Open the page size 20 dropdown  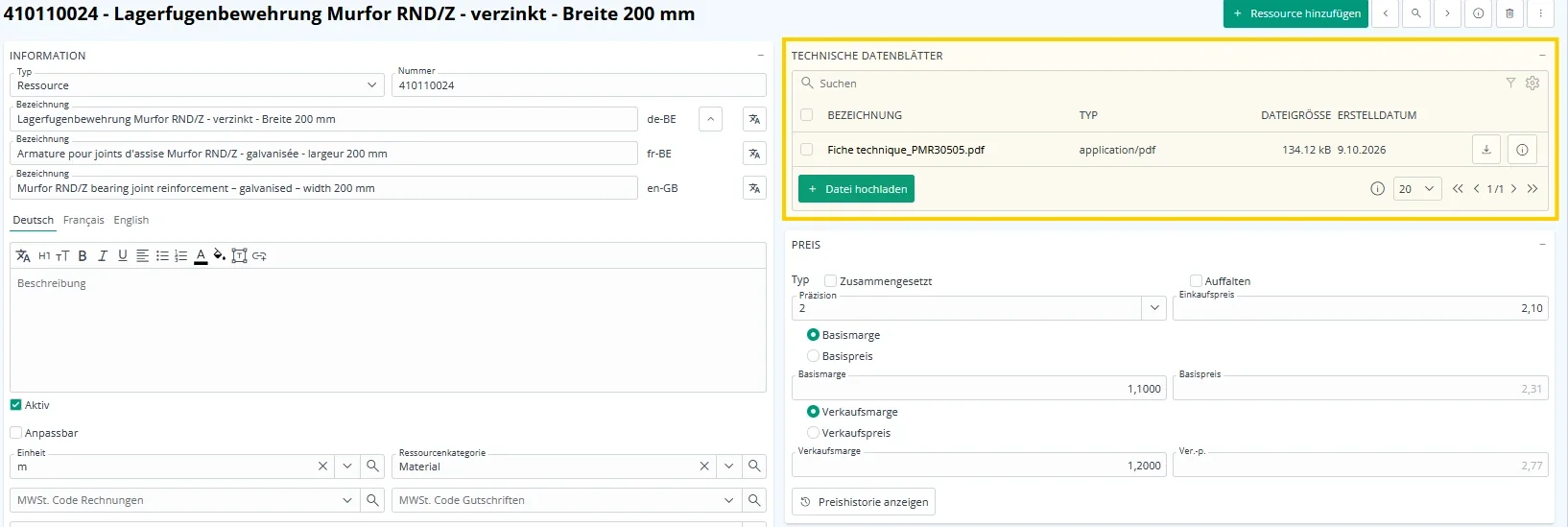pos(1418,189)
